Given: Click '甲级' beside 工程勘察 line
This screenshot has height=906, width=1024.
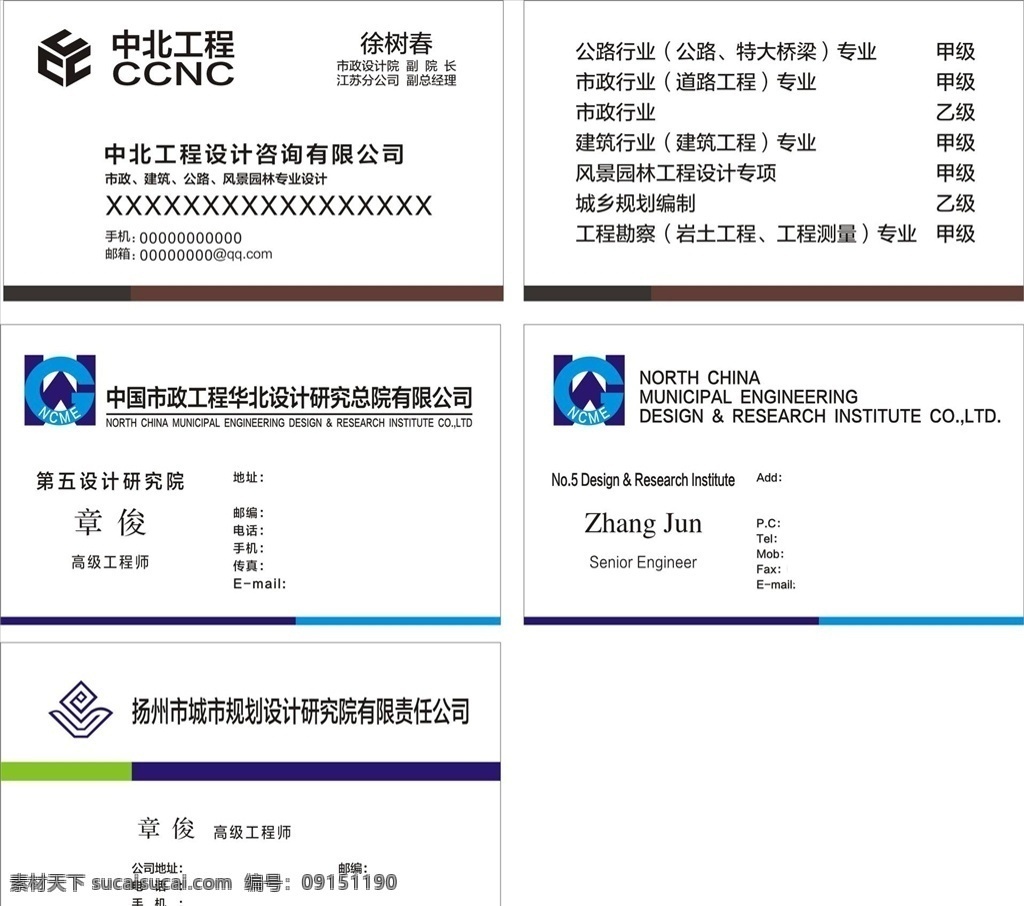Looking at the screenshot, I should click(955, 233).
